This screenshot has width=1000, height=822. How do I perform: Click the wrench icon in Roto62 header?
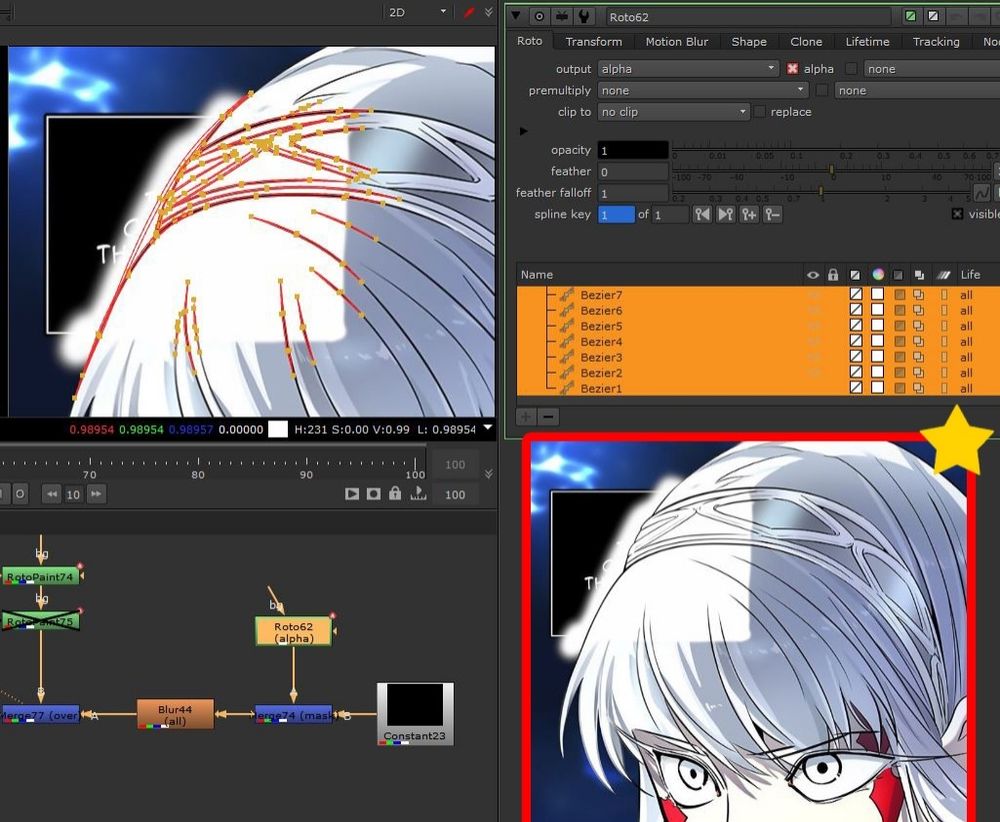tap(584, 17)
